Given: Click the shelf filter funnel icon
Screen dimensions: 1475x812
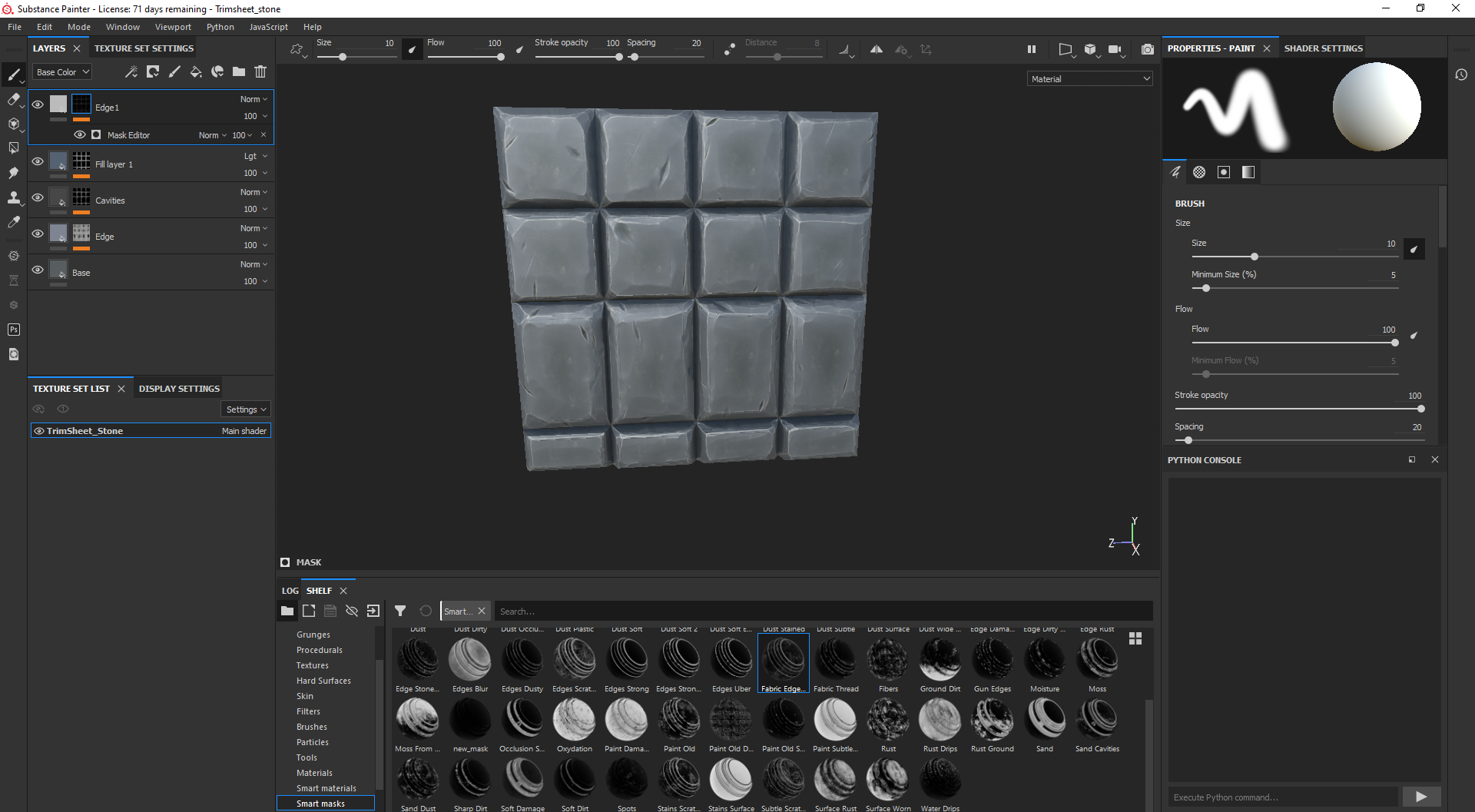Looking at the screenshot, I should coord(400,611).
